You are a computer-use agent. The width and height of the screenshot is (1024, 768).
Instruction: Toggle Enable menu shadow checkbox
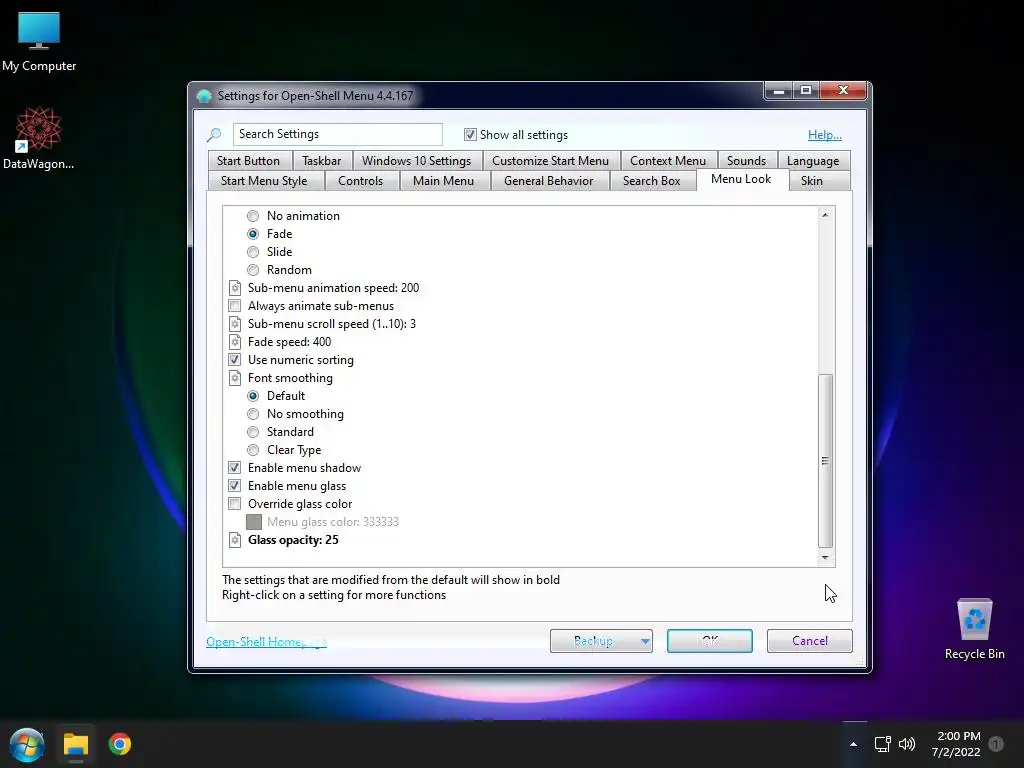(x=234, y=468)
